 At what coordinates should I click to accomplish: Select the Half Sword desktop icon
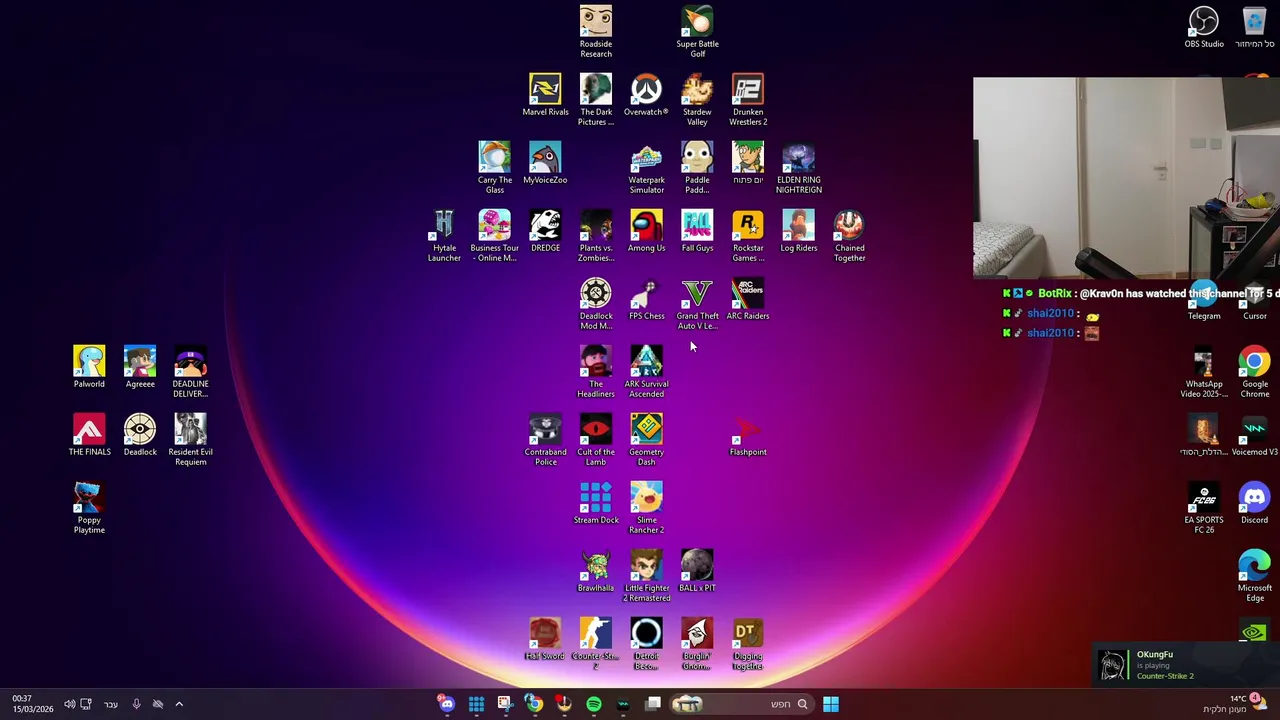[545, 639]
